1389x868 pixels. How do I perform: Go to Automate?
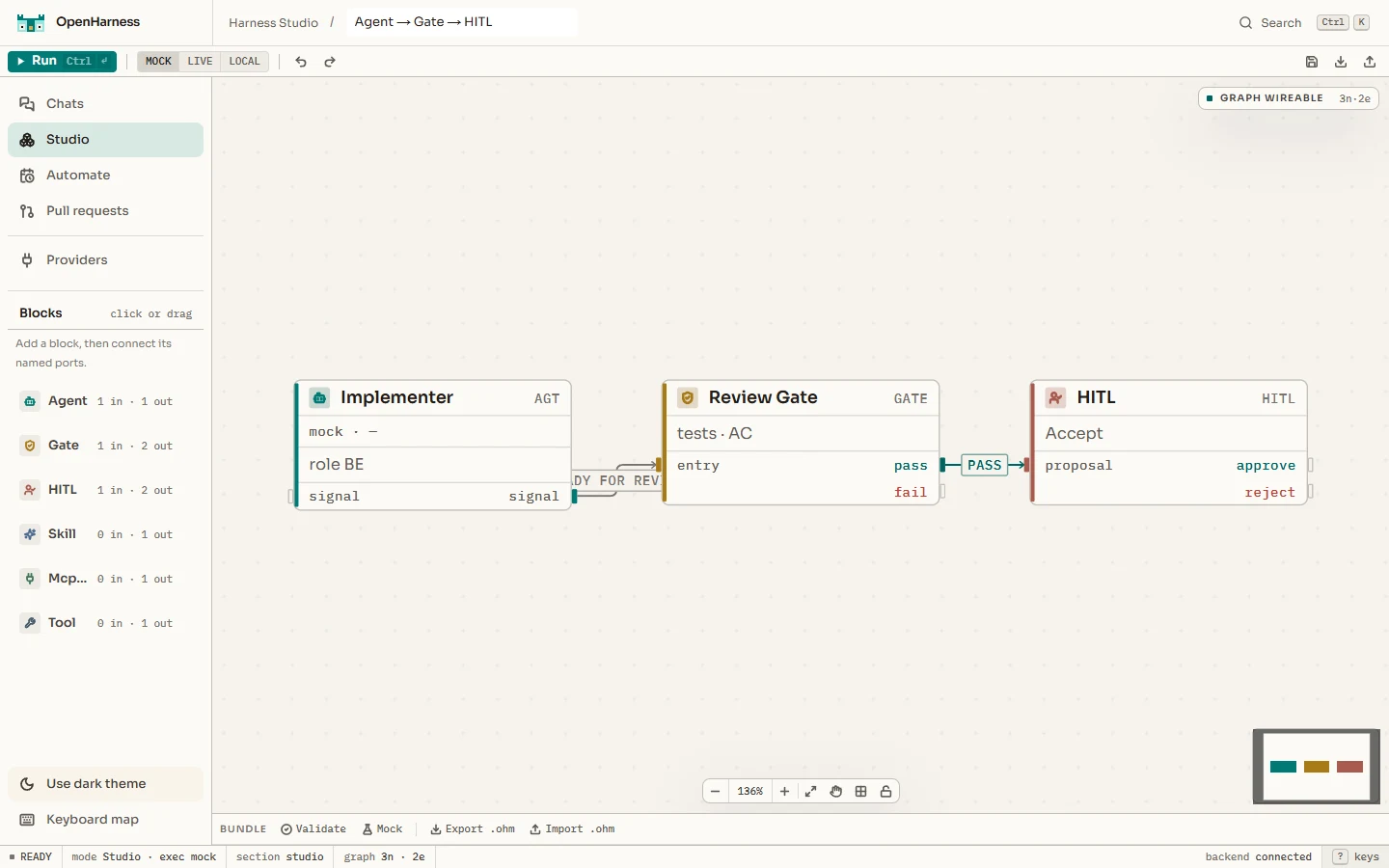pyautogui.click(x=106, y=176)
